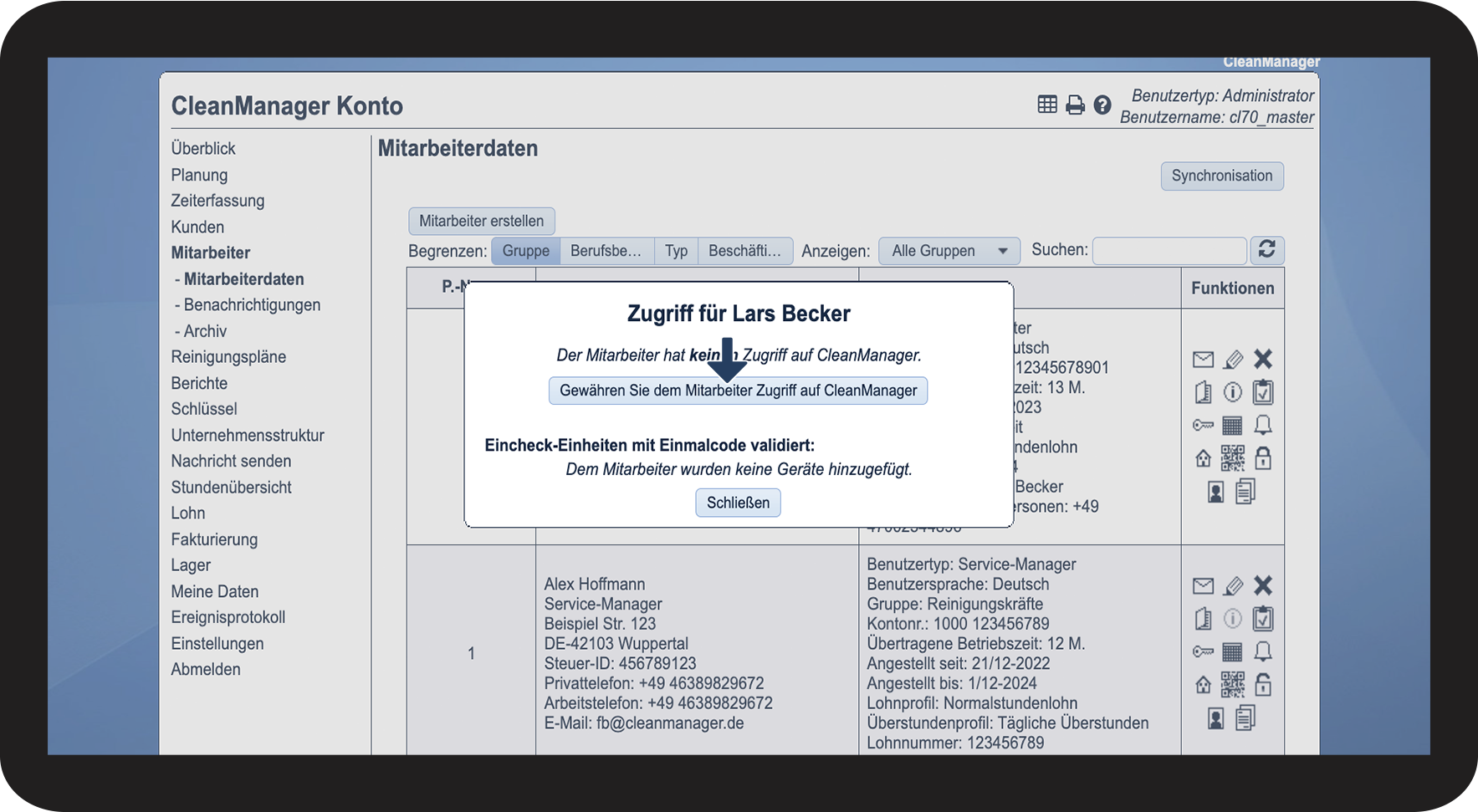Select the Berufsbe… filter option
This screenshot has width=1478, height=812.
[x=606, y=251]
